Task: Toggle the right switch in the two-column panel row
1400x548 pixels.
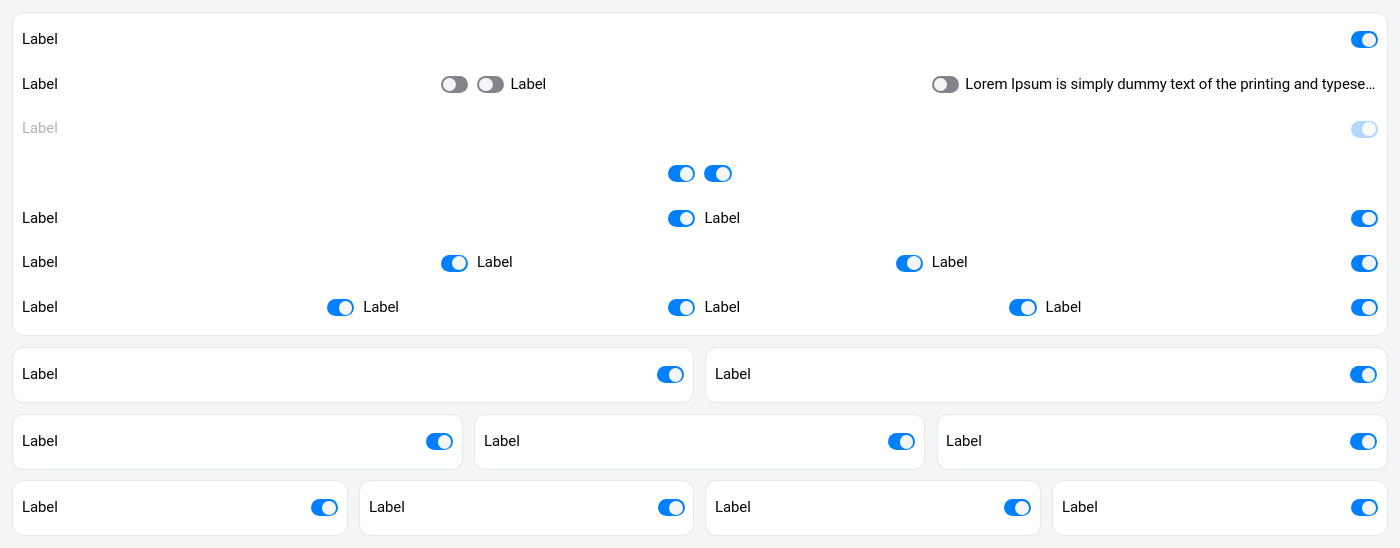Action: tap(1364, 219)
